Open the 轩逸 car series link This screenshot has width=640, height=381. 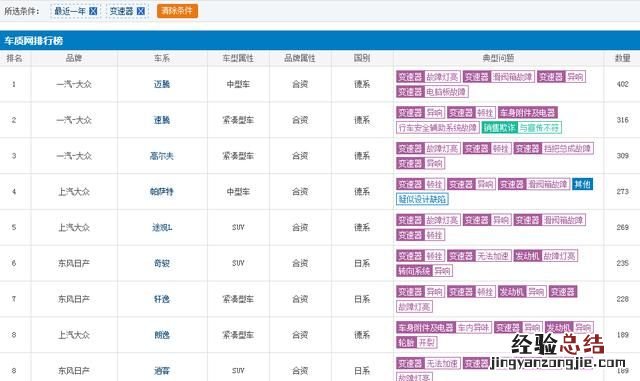pos(162,299)
